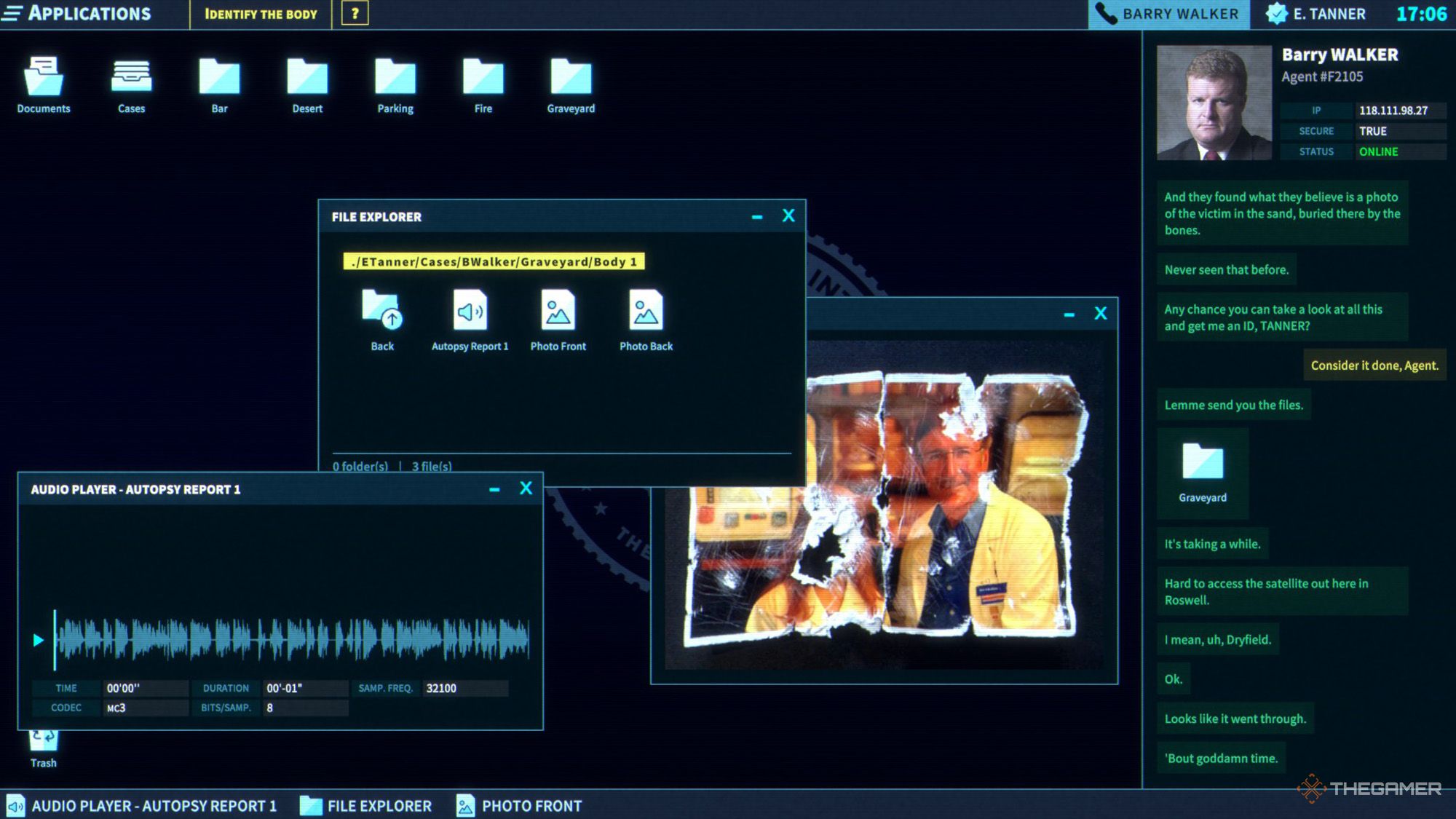Click the question mark help button
Image resolution: width=1456 pixels, height=819 pixels.
pyautogui.click(x=355, y=15)
